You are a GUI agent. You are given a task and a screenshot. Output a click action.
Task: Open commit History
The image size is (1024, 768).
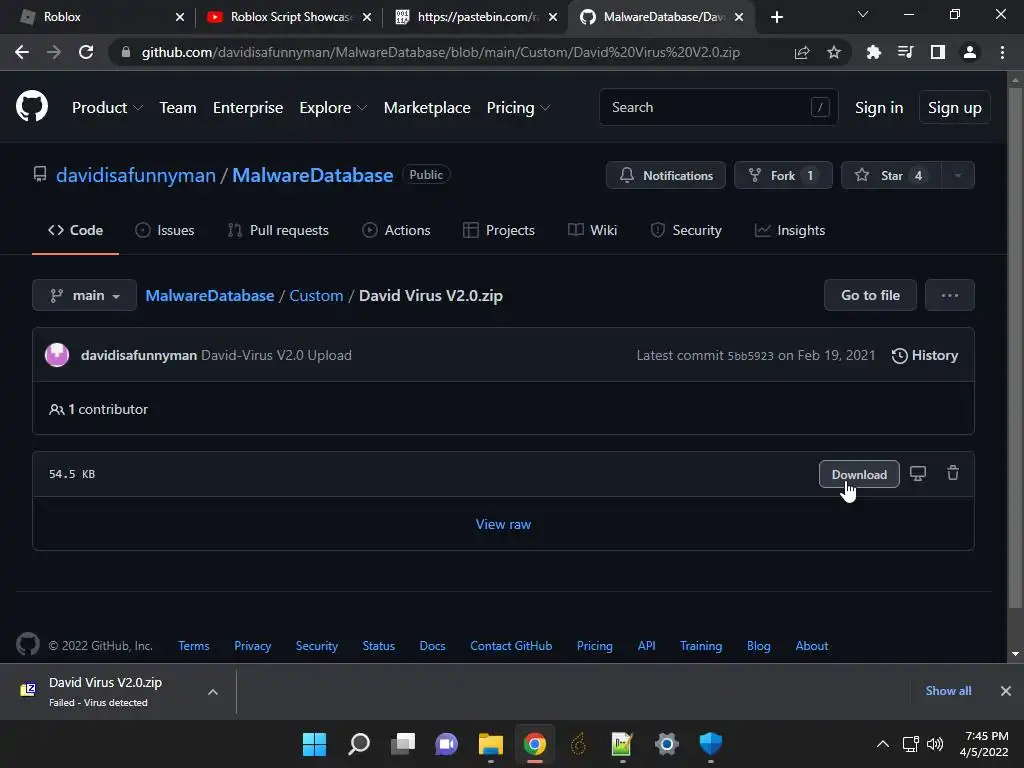click(925, 355)
